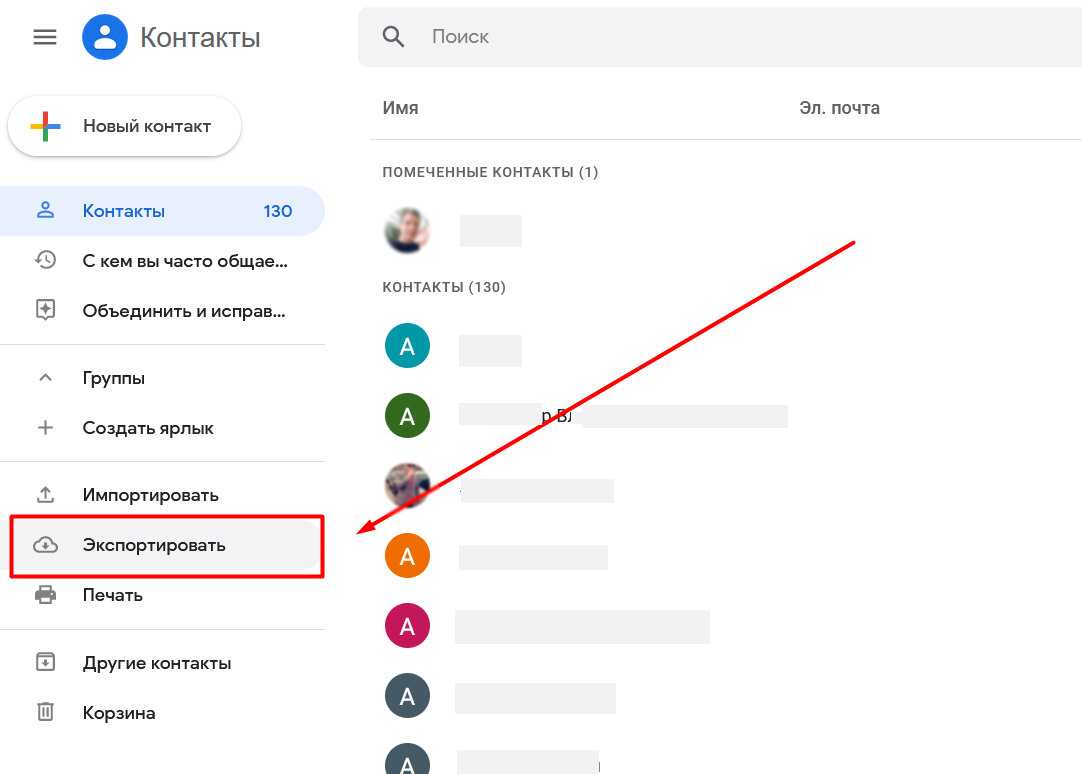Click the green A contact avatar
The height and width of the screenshot is (774, 1082).
[407, 416]
